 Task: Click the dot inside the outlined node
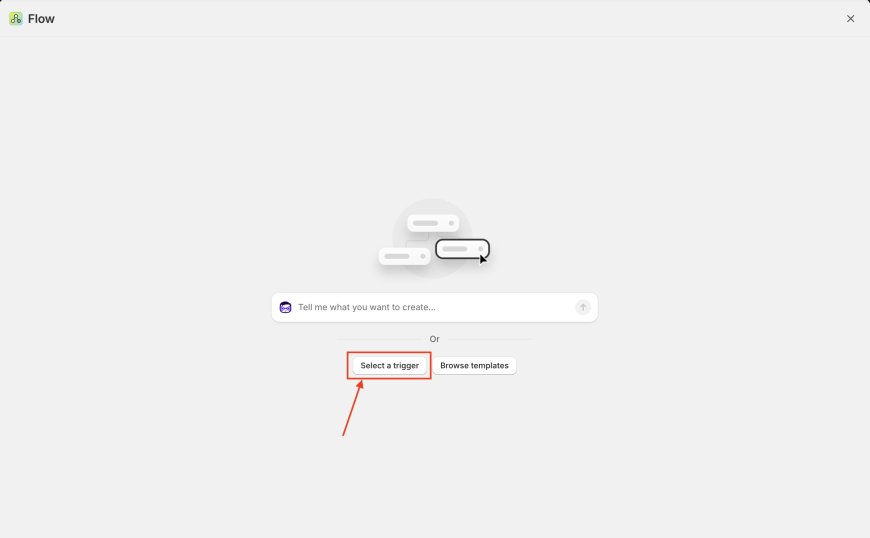[480, 249]
